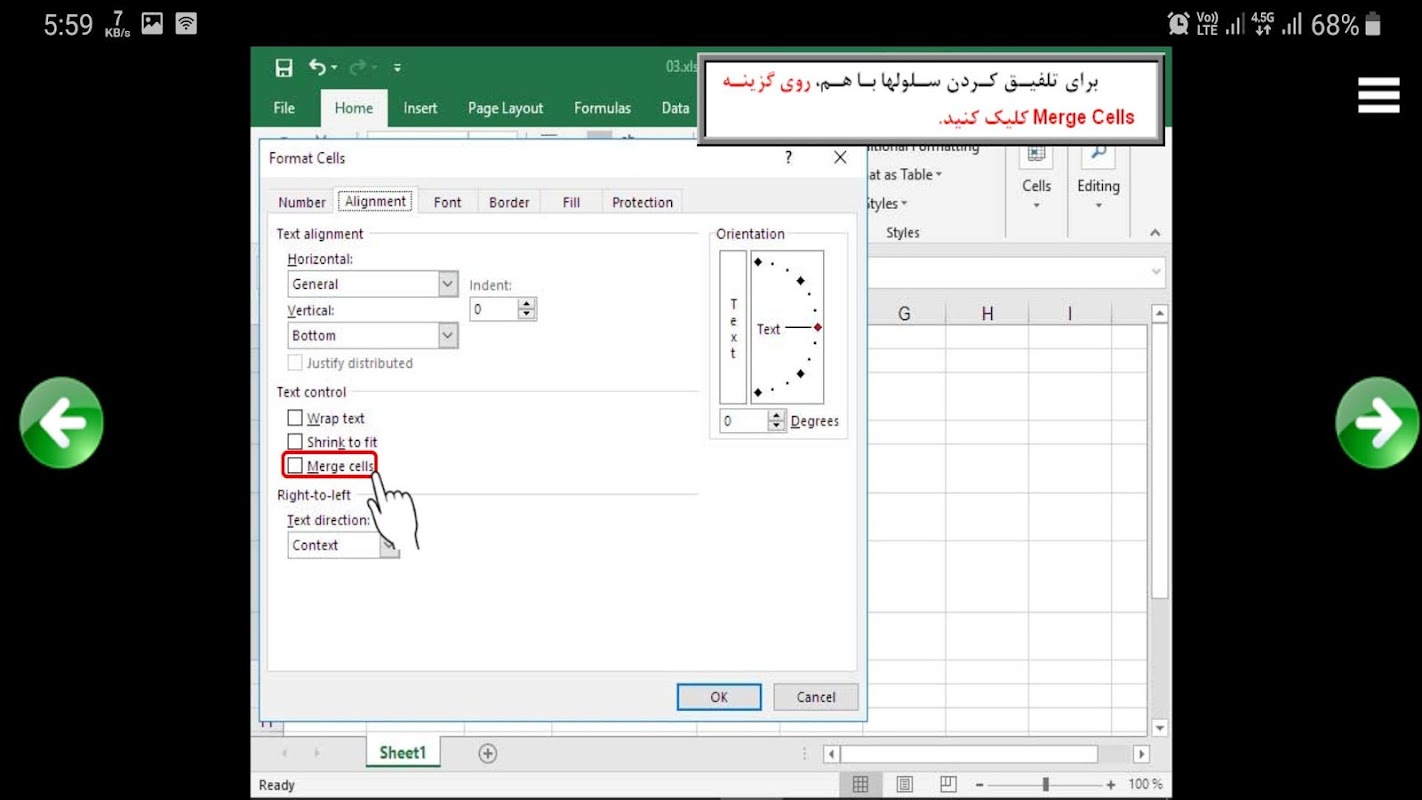Open the Text direction Context dropdown
The height and width of the screenshot is (800, 1422).
pos(389,545)
